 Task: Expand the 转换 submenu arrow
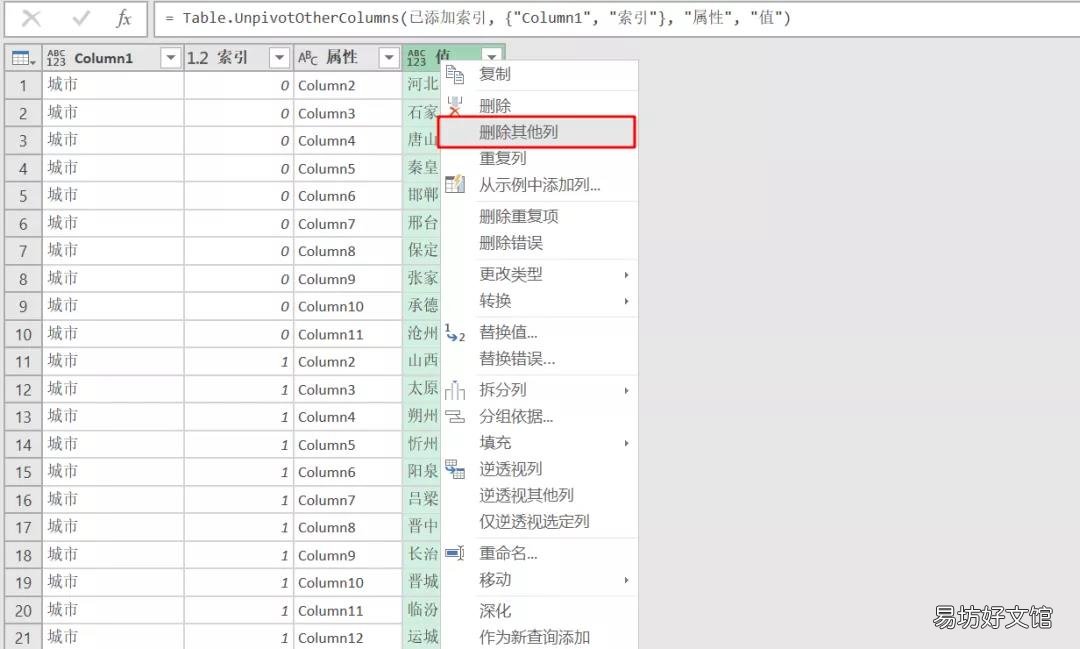pyautogui.click(x=626, y=301)
